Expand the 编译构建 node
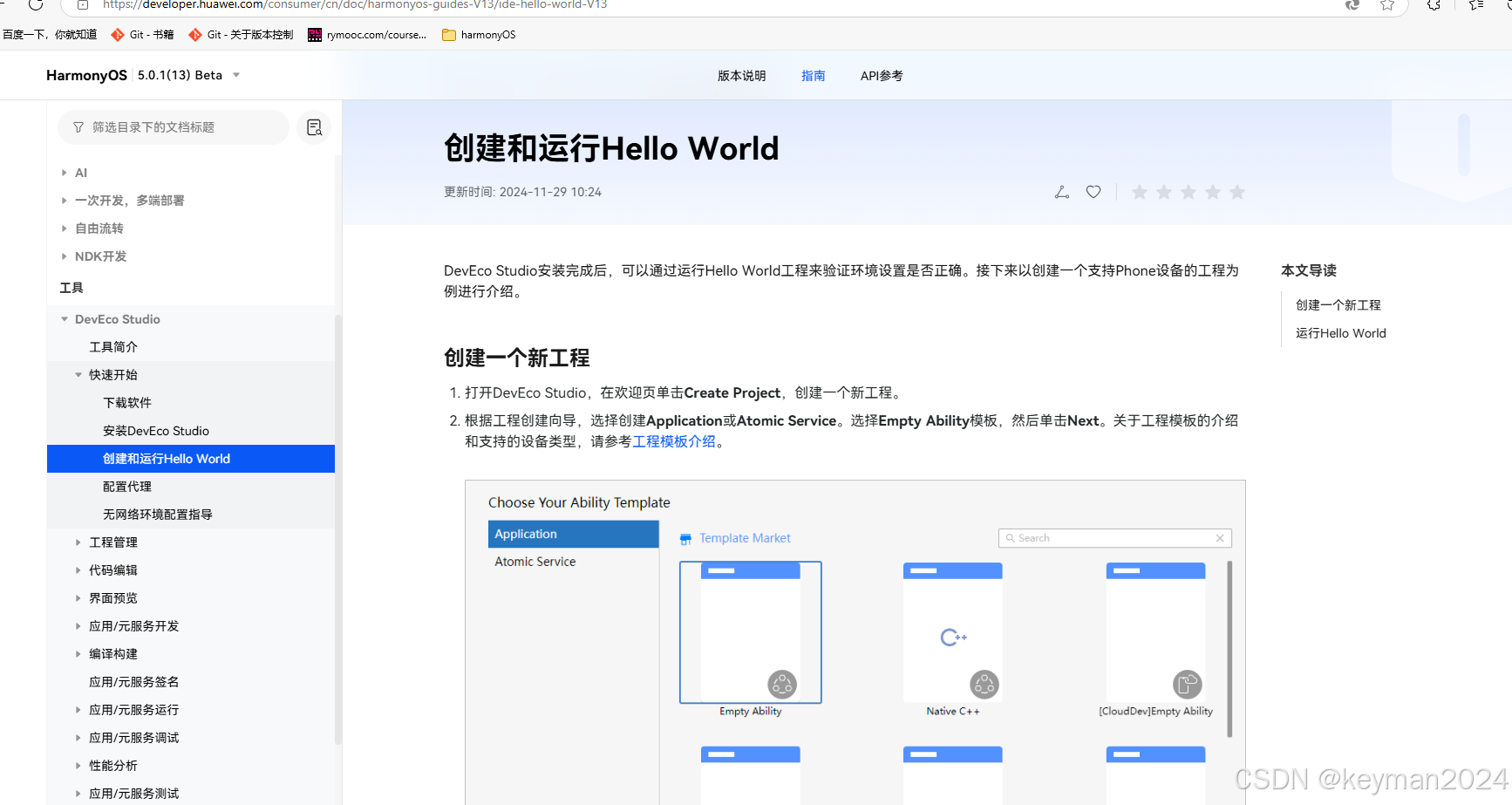Image resolution: width=1512 pixels, height=805 pixels. coord(78,654)
